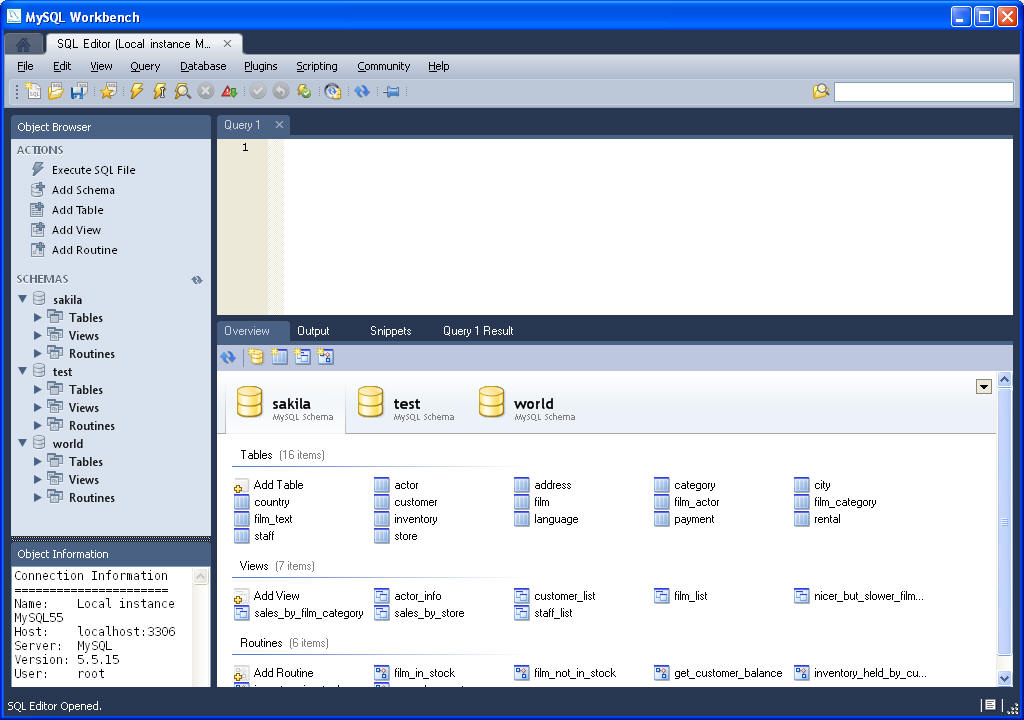
Task: Select get_customer_balance routine
Action: pos(718,673)
